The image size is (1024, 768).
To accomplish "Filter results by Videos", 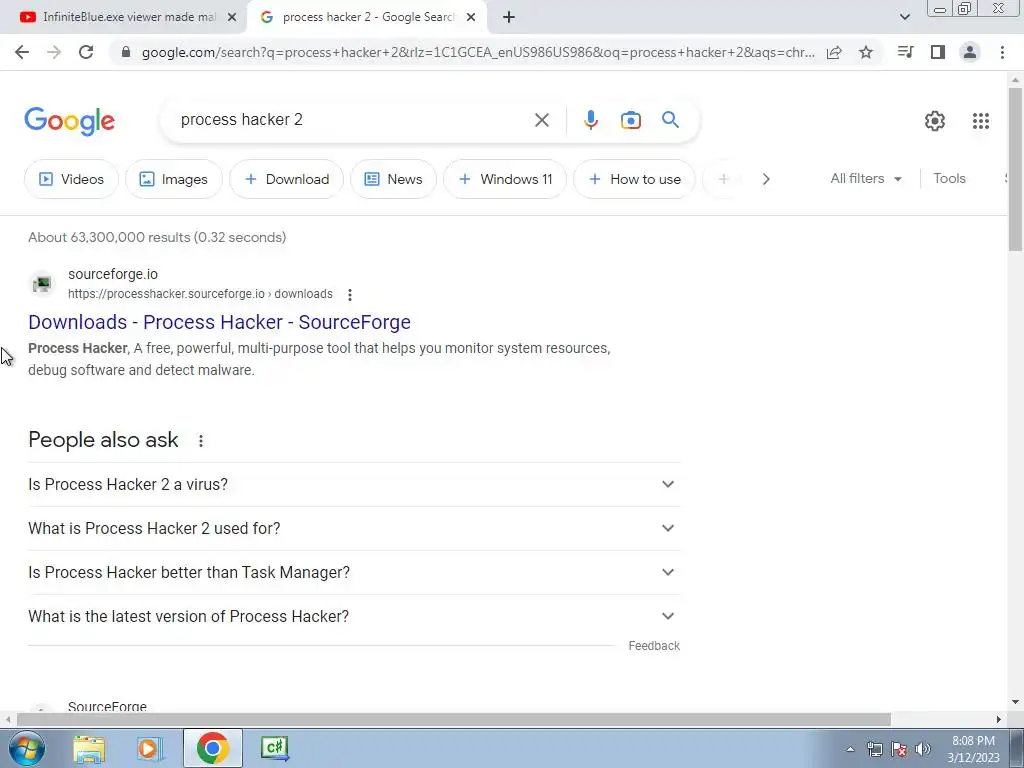I will [72, 179].
